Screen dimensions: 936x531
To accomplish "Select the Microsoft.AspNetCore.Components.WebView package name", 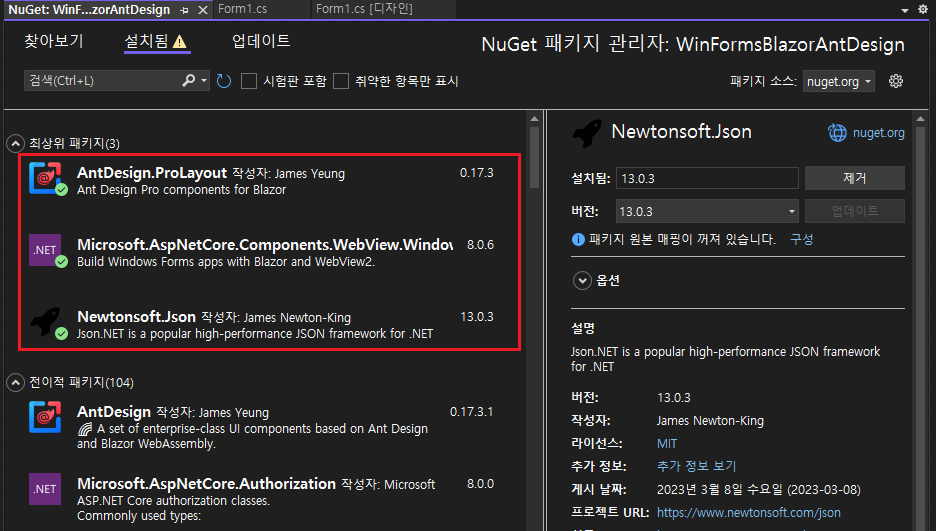I will (x=264, y=245).
